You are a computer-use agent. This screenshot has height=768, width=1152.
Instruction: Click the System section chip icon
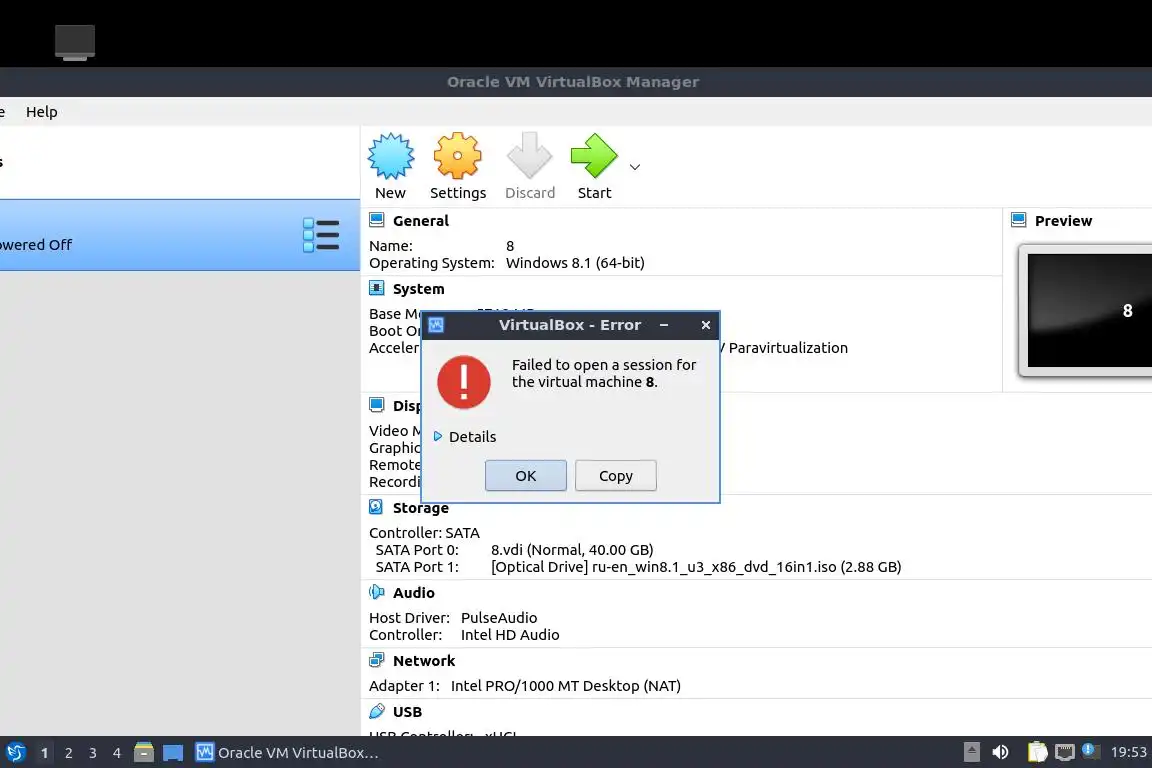pos(377,288)
